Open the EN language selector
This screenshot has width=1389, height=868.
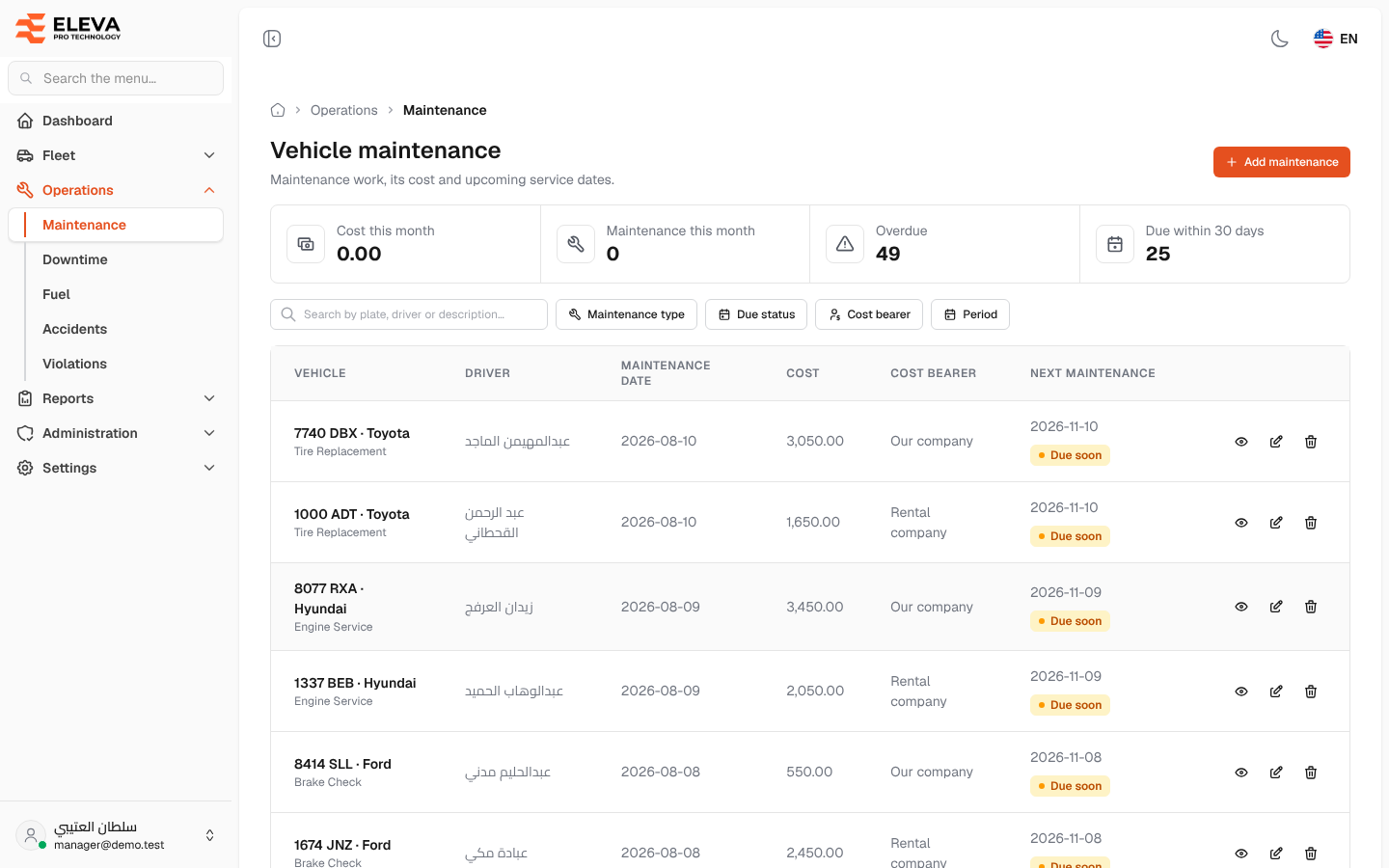pos(1336,39)
